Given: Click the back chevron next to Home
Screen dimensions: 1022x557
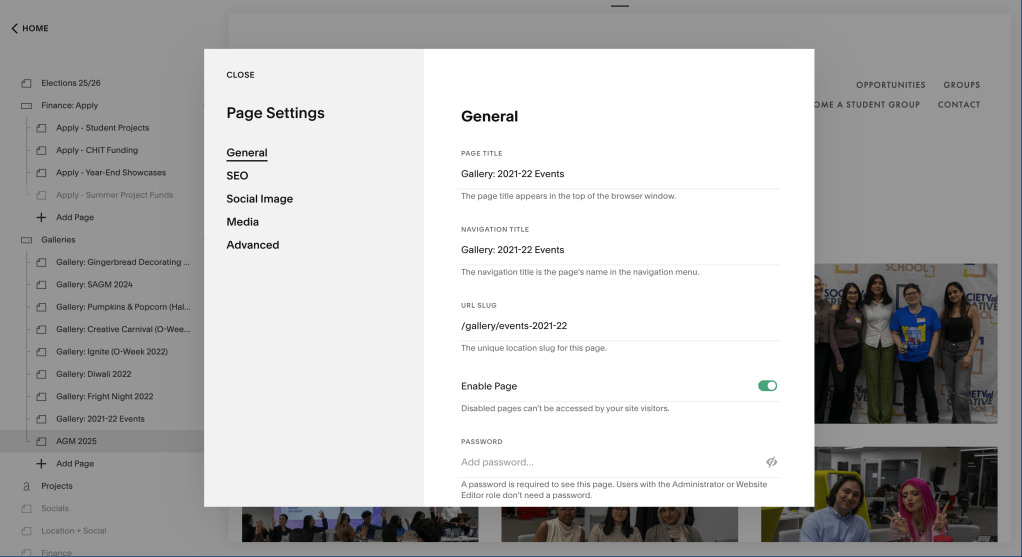Looking at the screenshot, I should [14, 28].
